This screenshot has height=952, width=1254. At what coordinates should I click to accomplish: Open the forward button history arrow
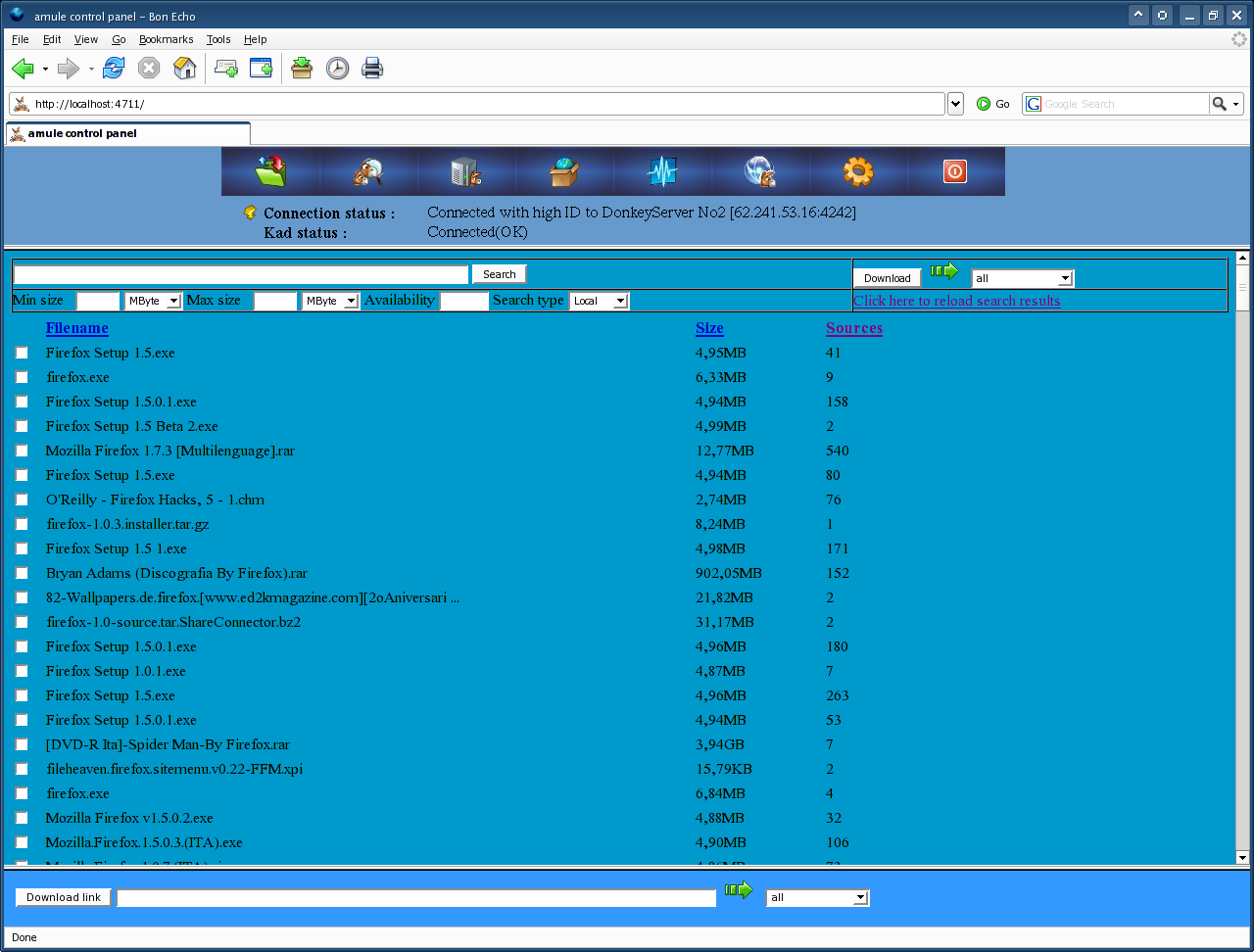coord(91,69)
